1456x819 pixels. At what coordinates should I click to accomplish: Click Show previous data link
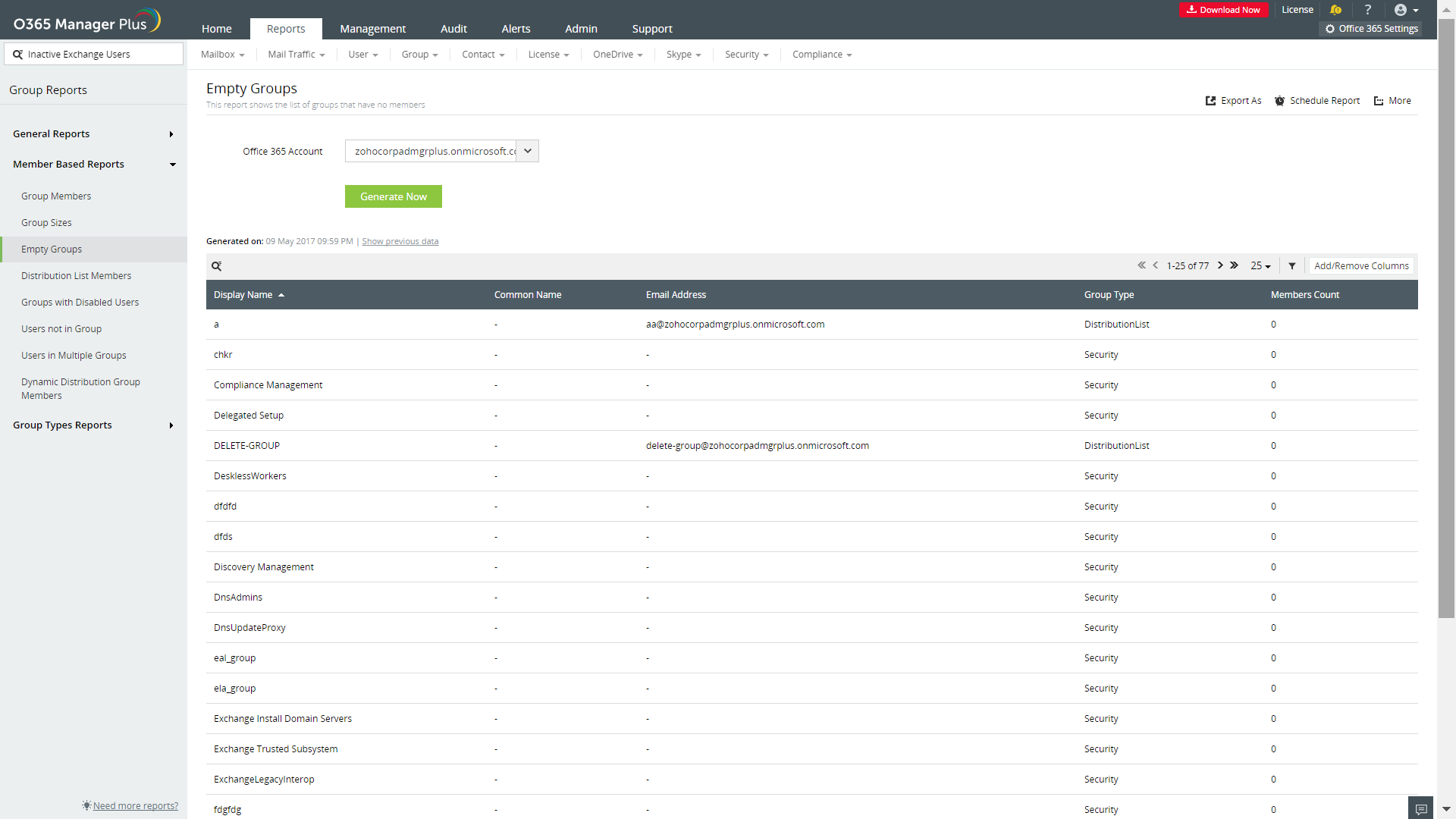click(400, 242)
